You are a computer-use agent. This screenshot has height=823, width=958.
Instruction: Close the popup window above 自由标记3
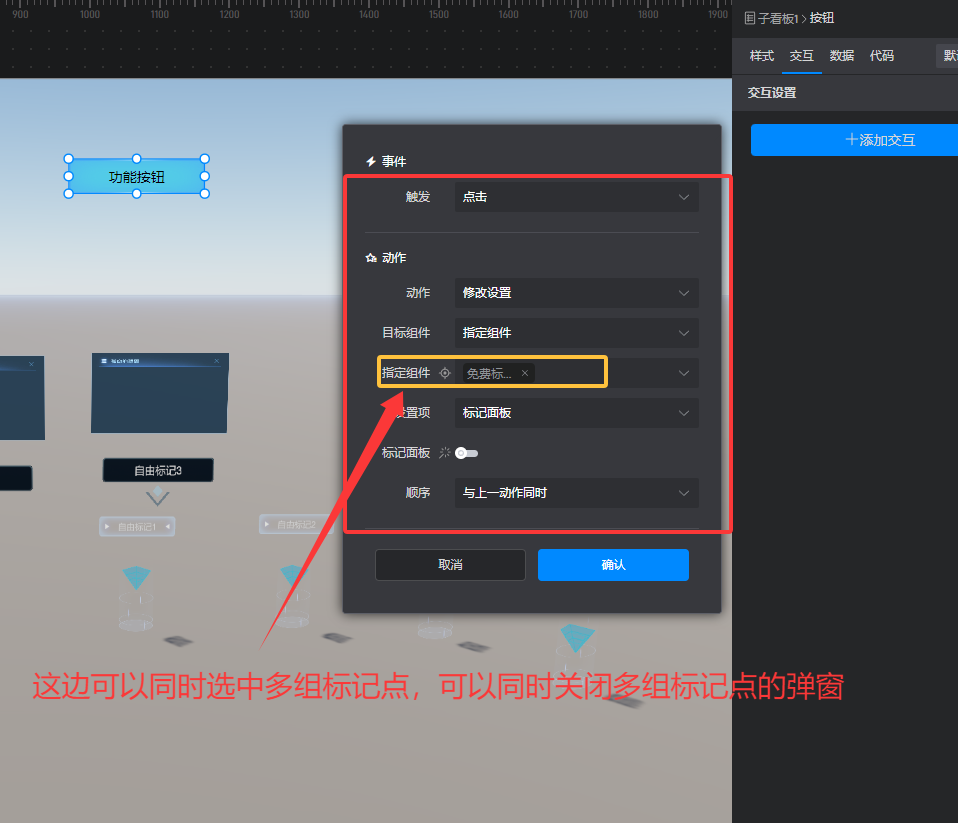pyautogui.click(x=216, y=361)
